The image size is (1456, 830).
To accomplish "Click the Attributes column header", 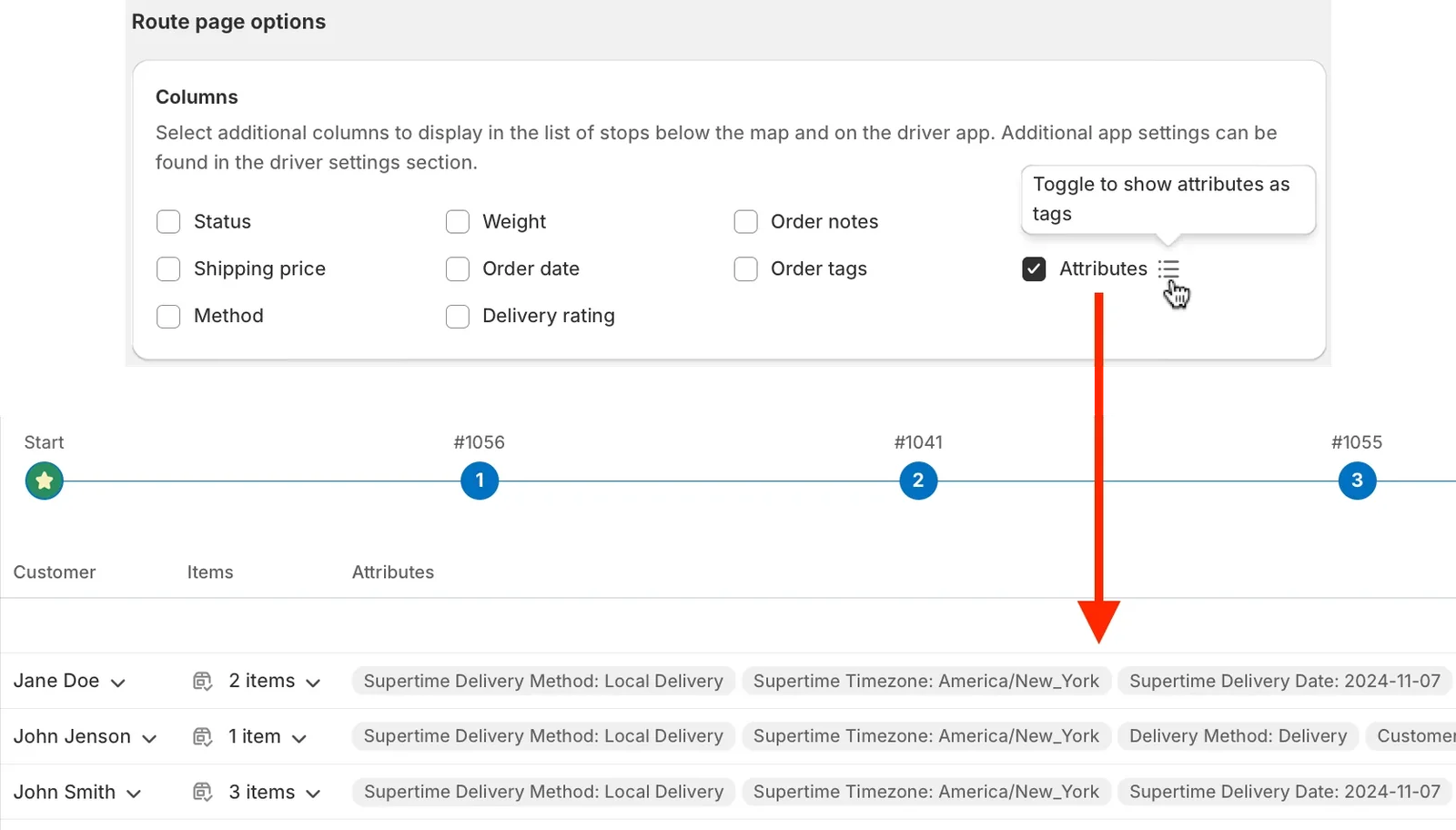I will pyautogui.click(x=393, y=572).
